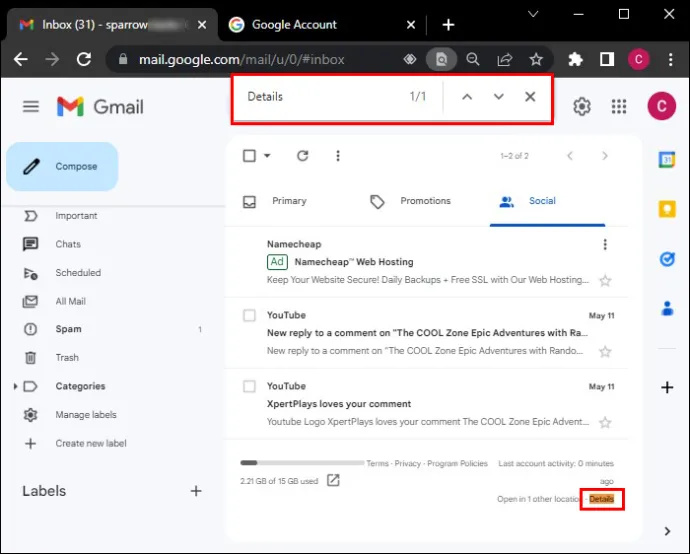The height and width of the screenshot is (554, 690).
Task: Open the Chats folder
Action: pyautogui.click(x=68, y=244)
